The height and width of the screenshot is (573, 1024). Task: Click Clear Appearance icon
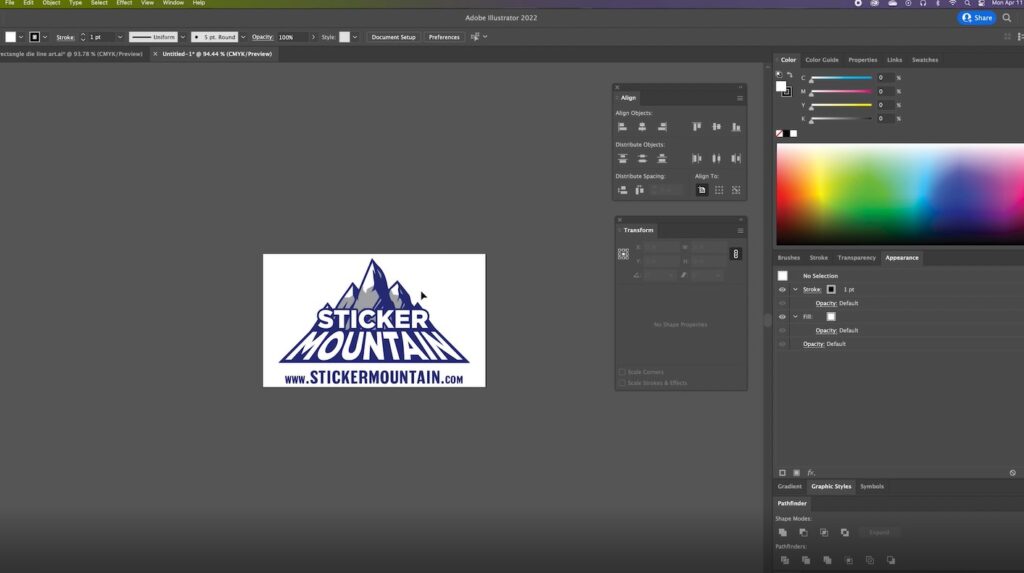click(x=1012, y=472)
